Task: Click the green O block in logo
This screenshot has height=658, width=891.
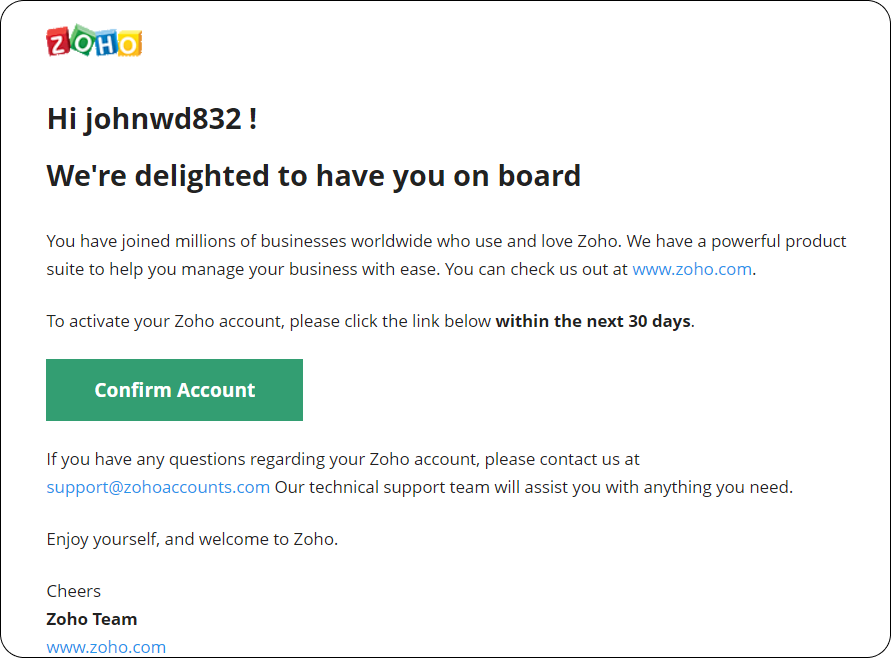Action: [x=82, y=40]
